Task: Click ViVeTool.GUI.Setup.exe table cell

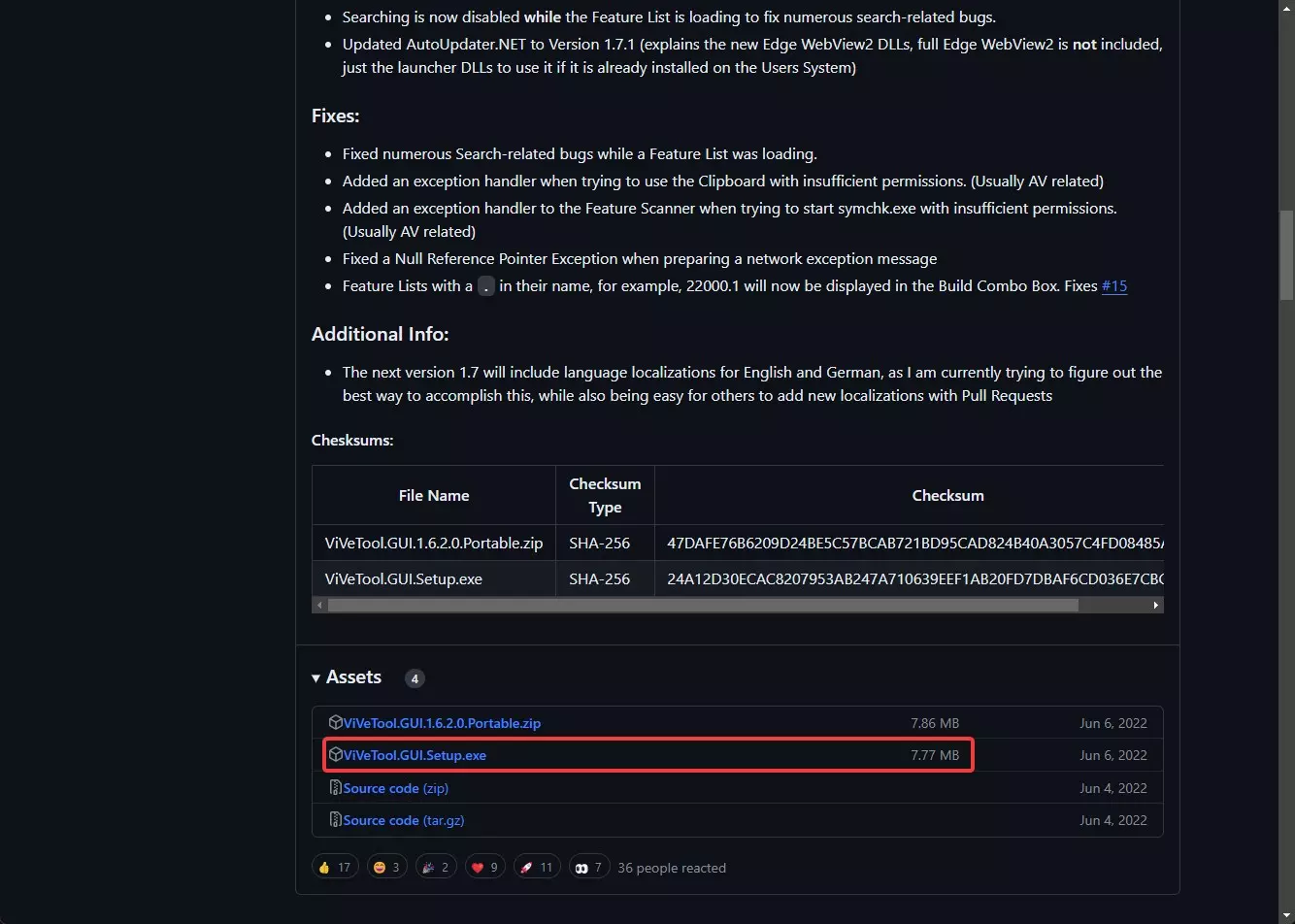Action: (x=434, y=578)
